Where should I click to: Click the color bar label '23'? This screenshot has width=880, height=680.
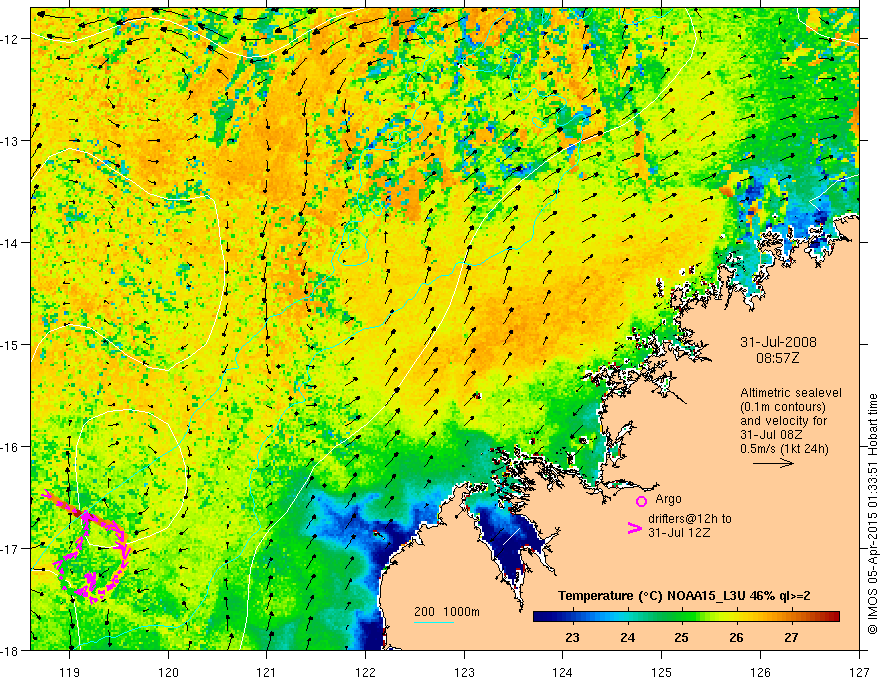[x=572, y=638]
